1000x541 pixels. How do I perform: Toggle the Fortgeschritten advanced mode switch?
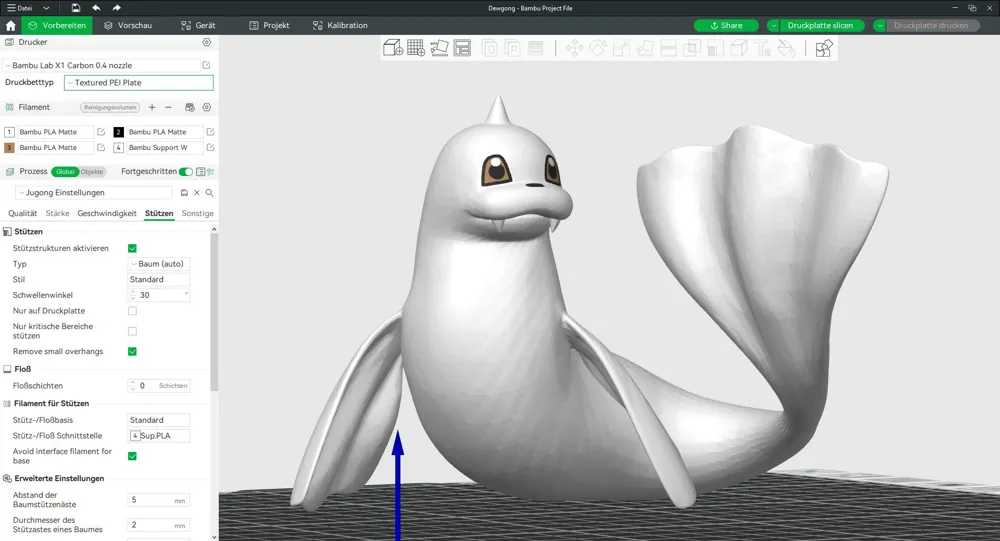tap(186, 172)
